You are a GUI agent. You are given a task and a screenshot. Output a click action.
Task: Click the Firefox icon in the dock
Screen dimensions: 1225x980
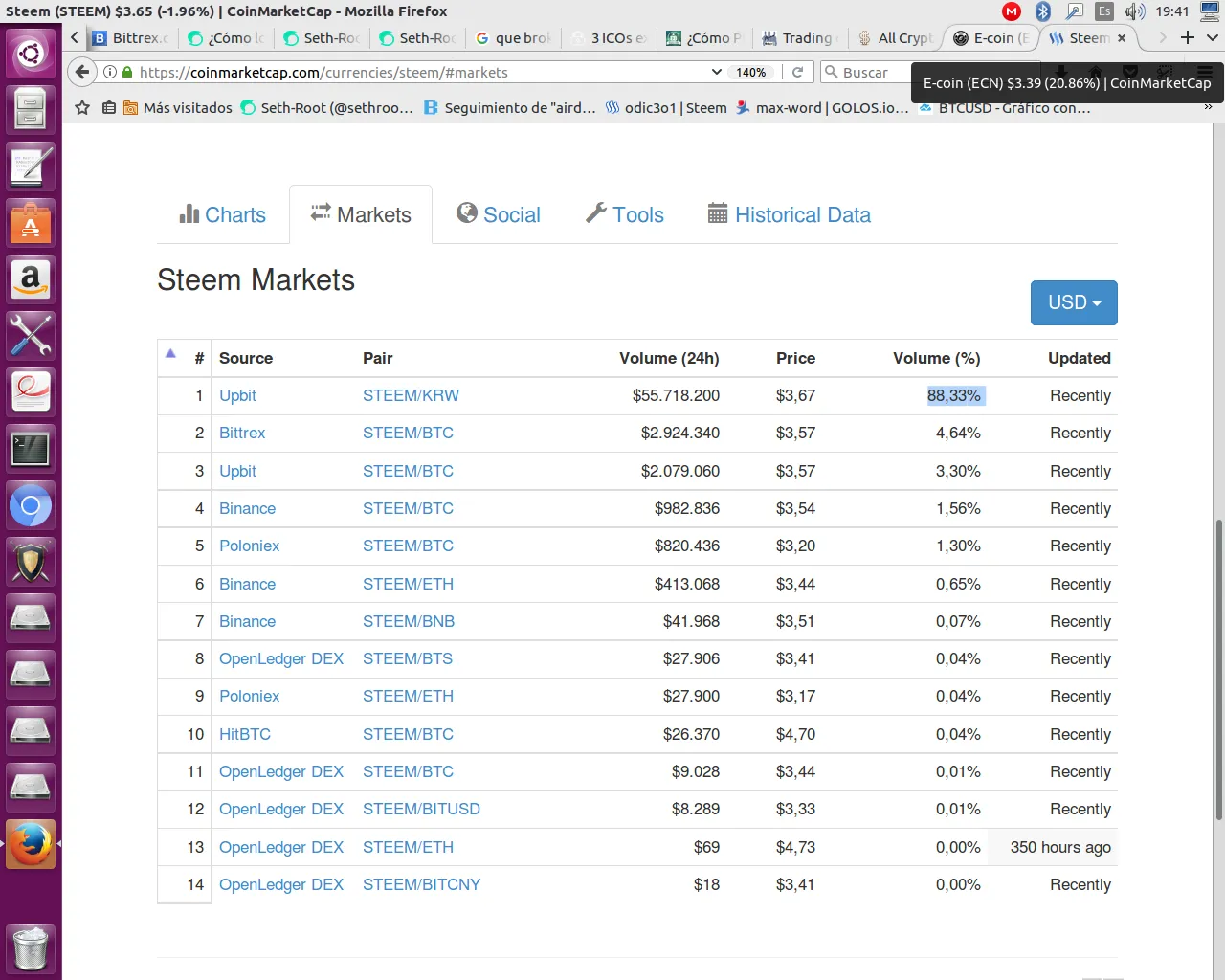pyautogui.click(x=31, y=844)
